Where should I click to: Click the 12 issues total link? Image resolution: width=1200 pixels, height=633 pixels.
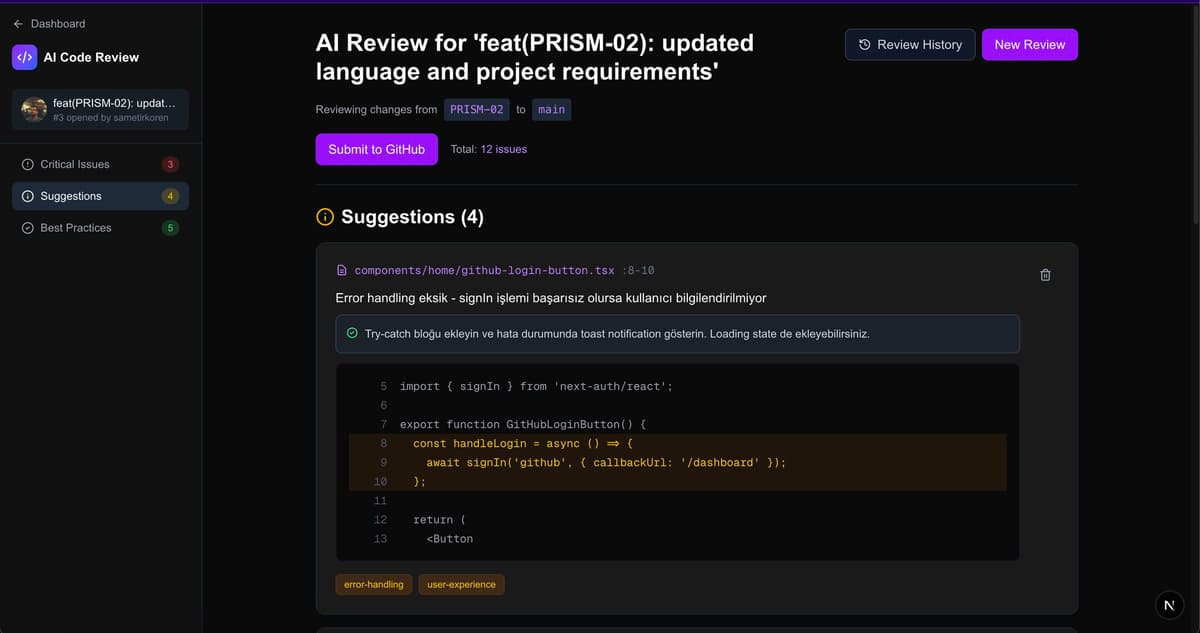tap(507, 148)
